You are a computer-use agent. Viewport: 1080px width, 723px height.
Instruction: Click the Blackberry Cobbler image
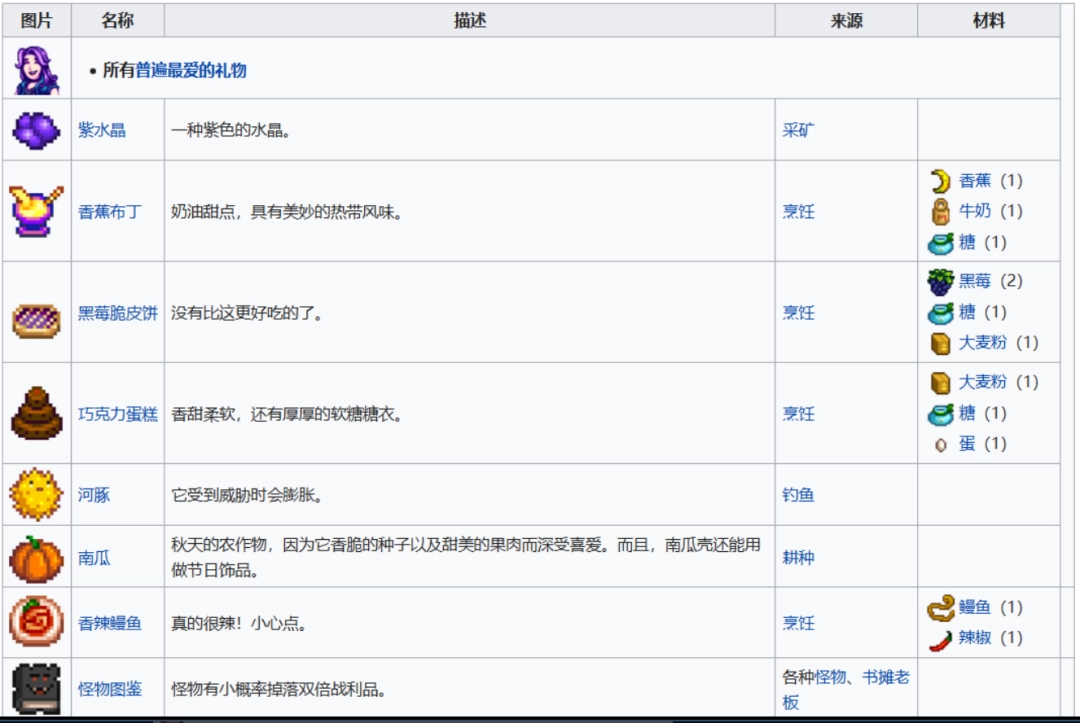coord(37,321)
